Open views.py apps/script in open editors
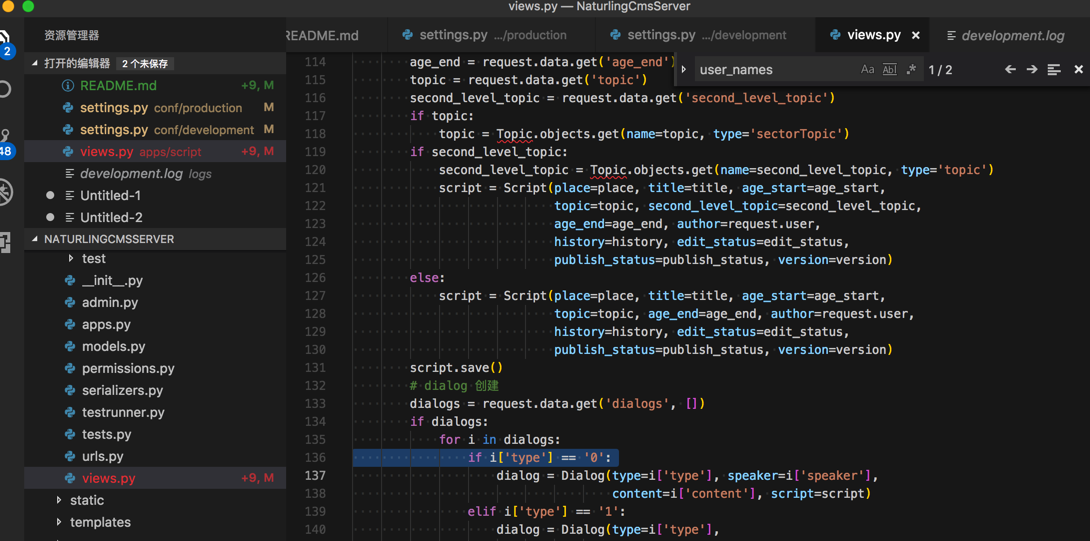This screenshot has height=541, width=1090. pos(155,152)
